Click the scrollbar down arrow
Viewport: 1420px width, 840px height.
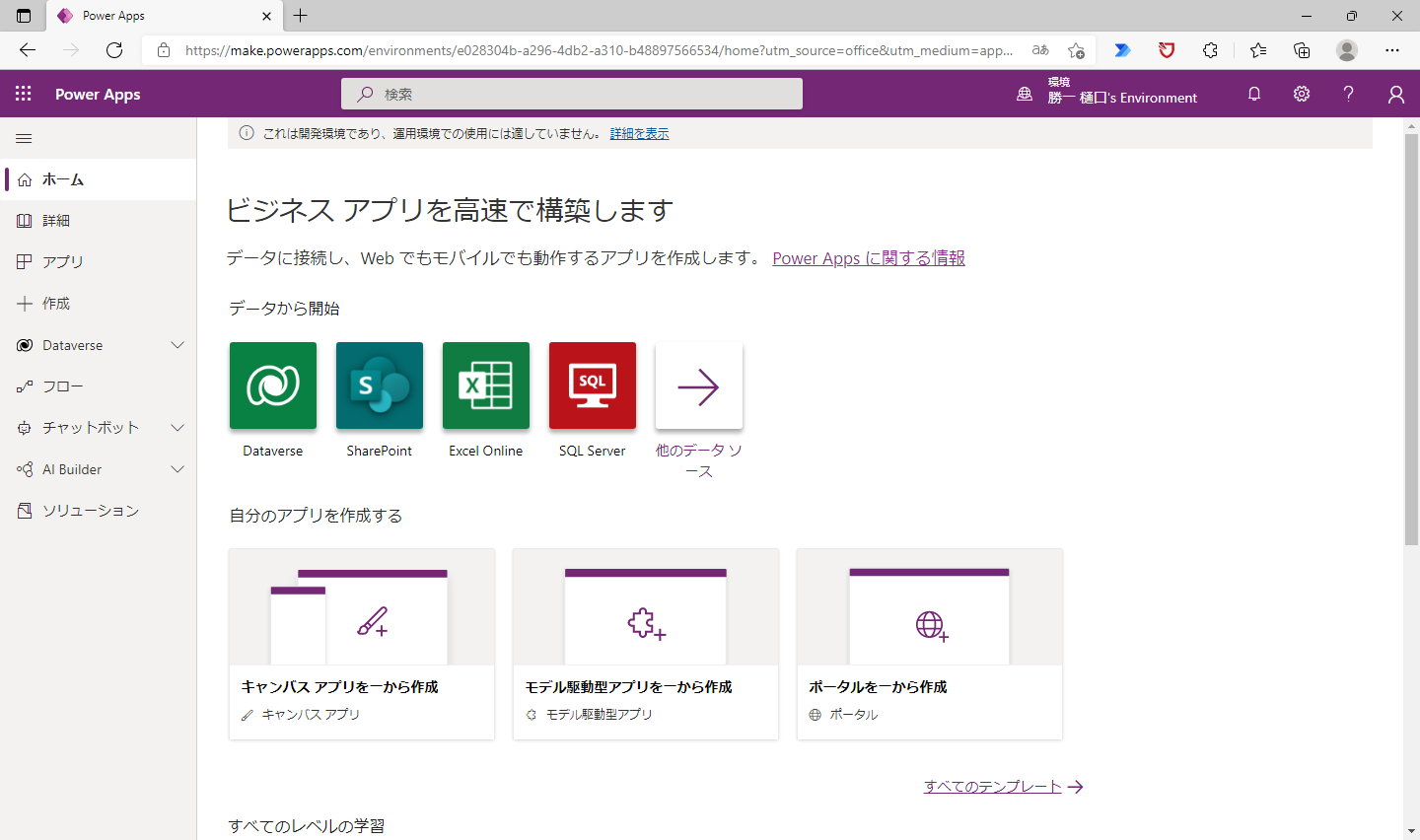[x=1411, y=831]
